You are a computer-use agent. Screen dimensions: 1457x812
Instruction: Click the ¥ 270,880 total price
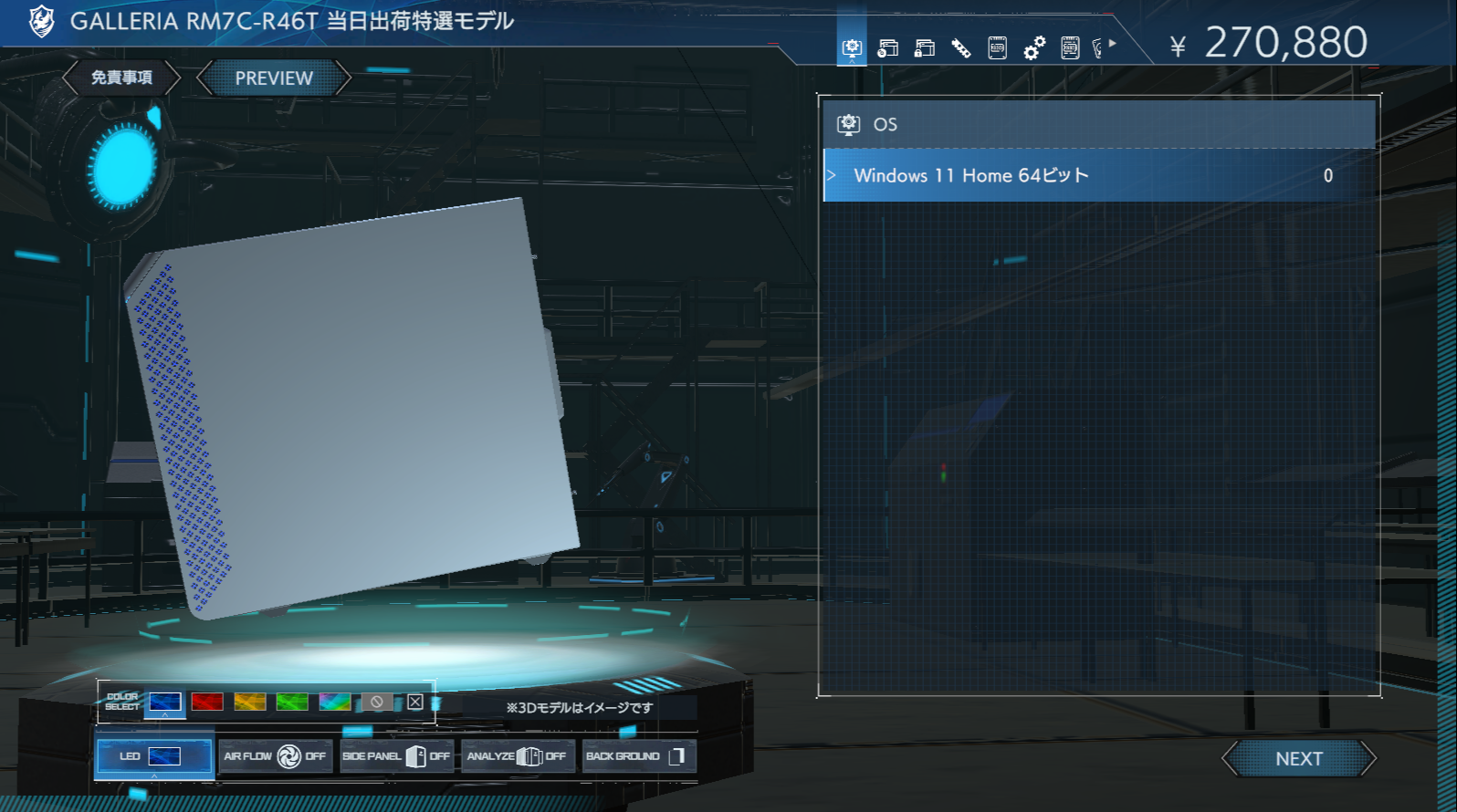(1269, 43)
